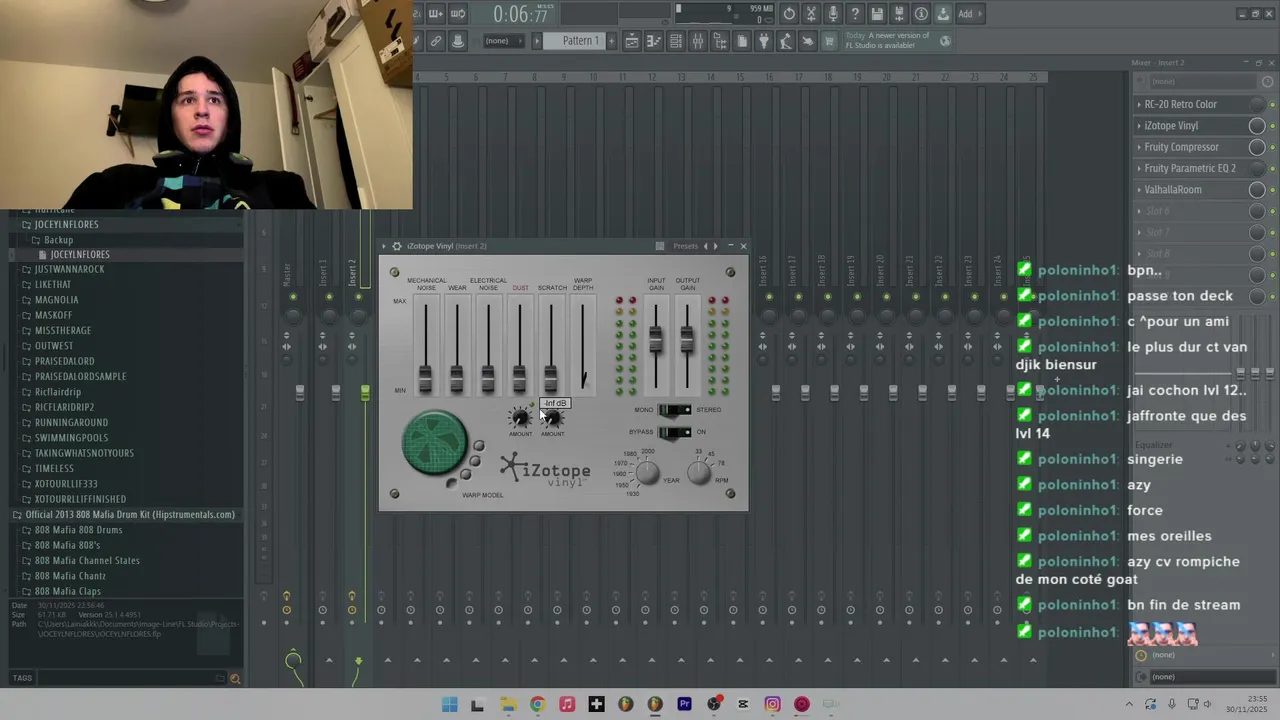Click the cut/scissors tool icon in top toolbar
This screenshot has height=720, width=1280.
811,14
